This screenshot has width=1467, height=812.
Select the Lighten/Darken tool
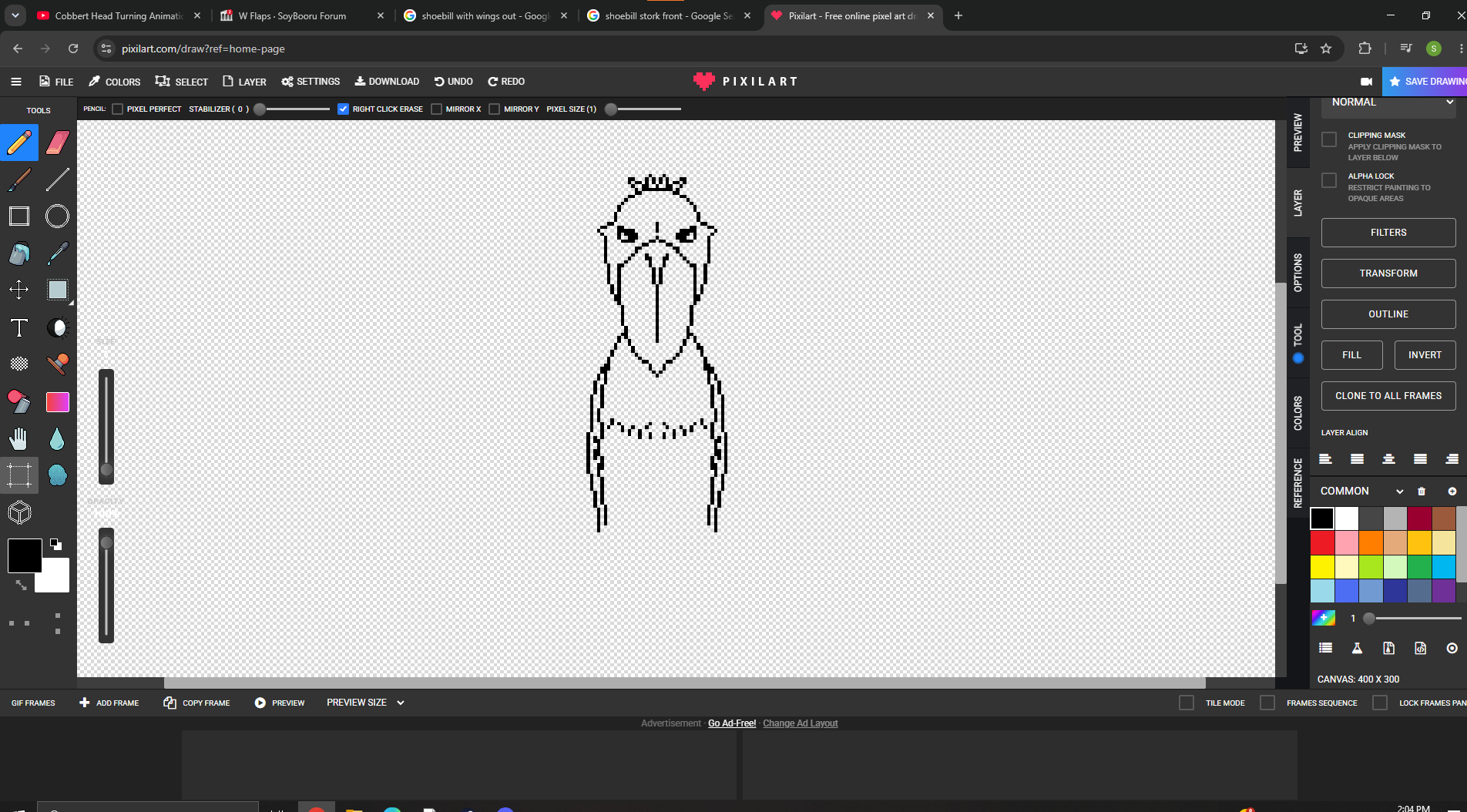point(58,328)
